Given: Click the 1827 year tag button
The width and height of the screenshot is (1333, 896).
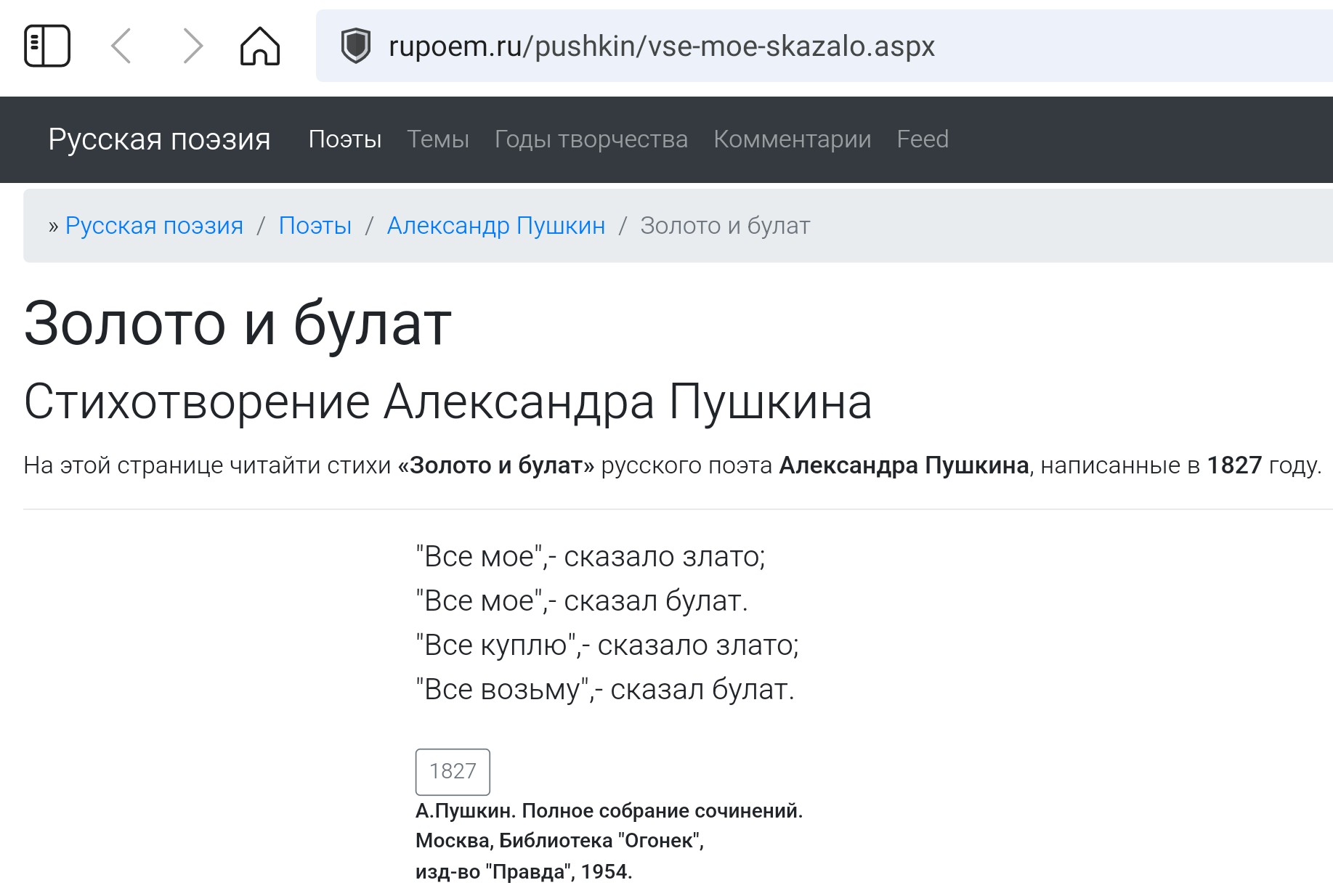Looking at the screenshot, I should click(x=453, y=771).
